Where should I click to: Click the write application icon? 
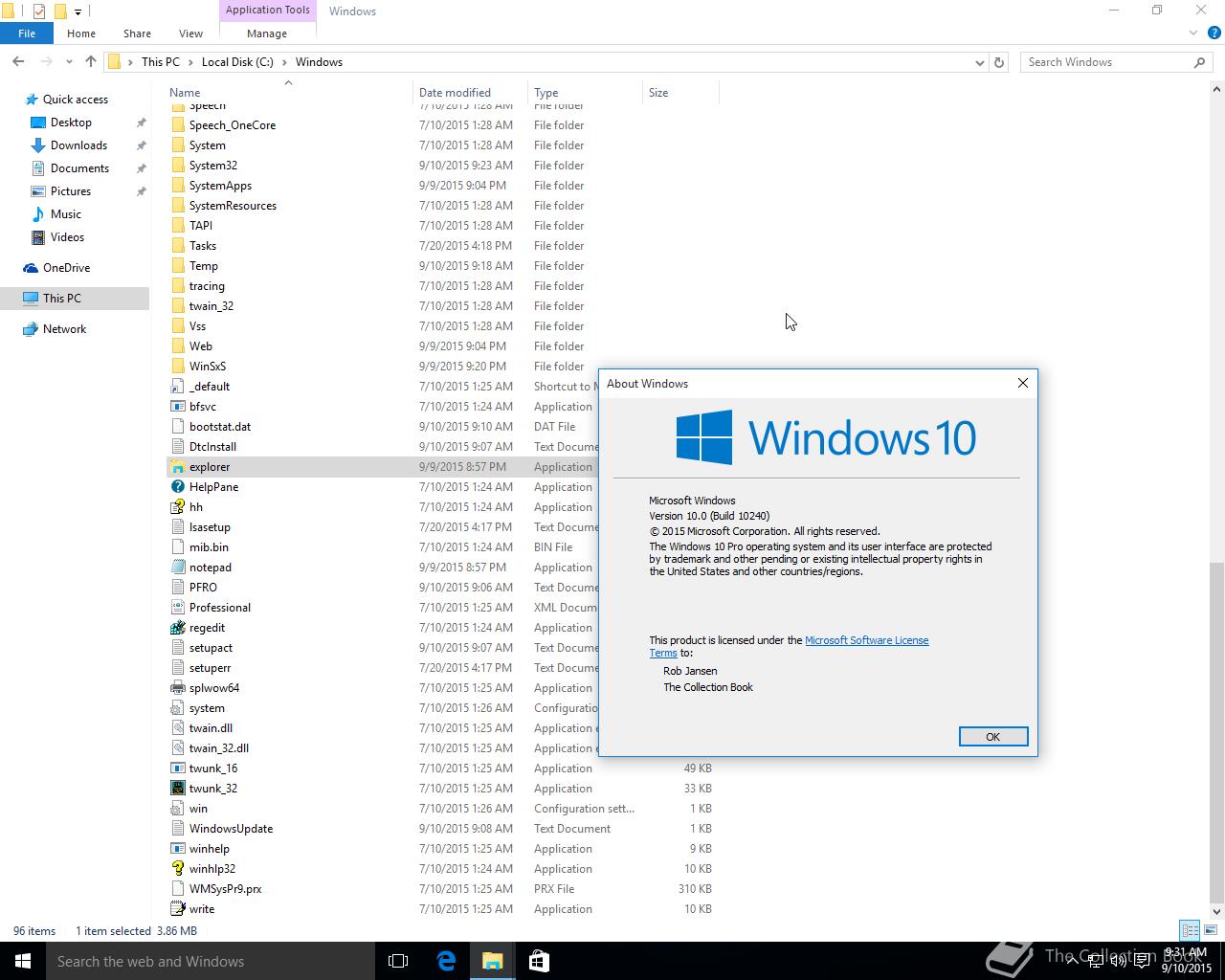[177, 909]
